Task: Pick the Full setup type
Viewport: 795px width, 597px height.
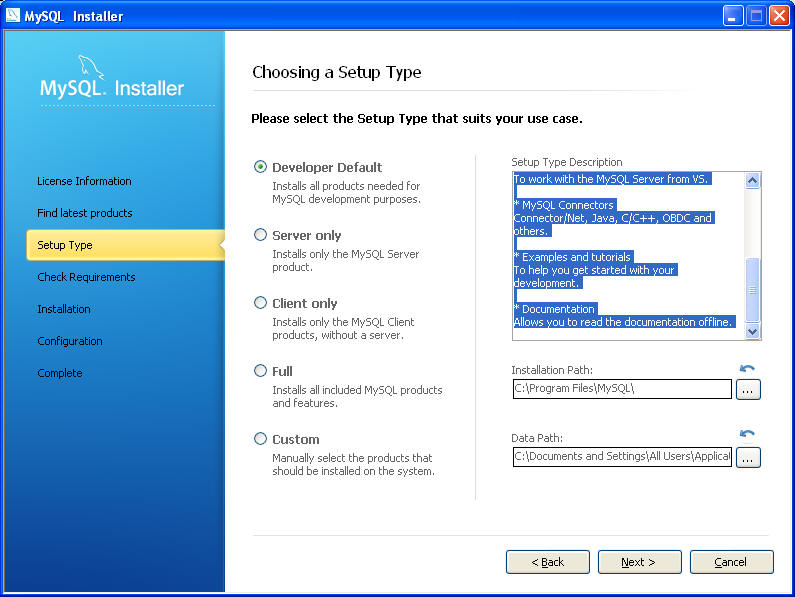Action: point(260,371)
